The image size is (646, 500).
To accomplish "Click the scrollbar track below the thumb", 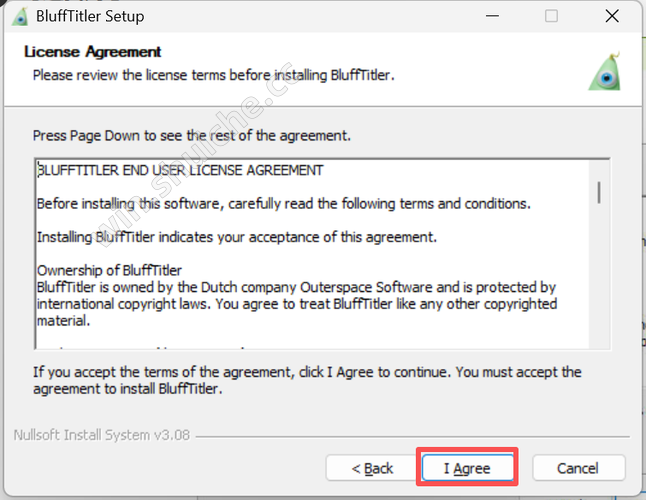I will pyautogui.click(x=599, y=276).
